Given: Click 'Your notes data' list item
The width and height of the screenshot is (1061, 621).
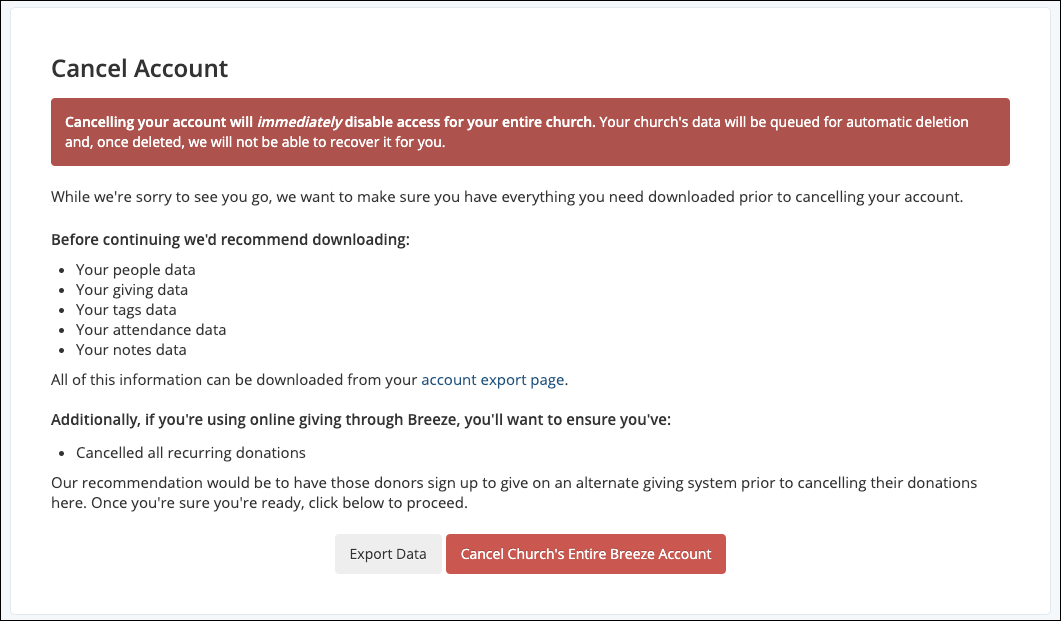Looking at the screenshot, I should coord(131,350).
